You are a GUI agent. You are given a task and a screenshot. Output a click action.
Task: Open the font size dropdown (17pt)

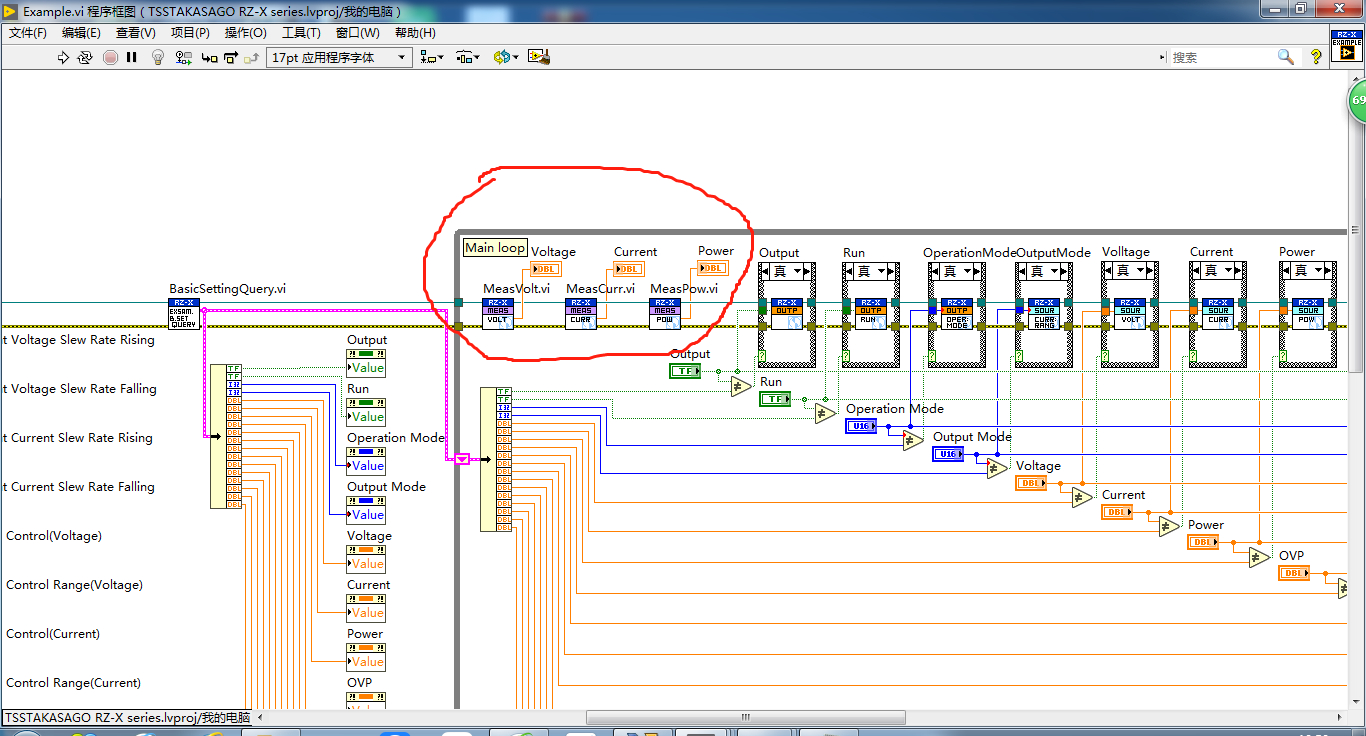click(x=339, y=58)
